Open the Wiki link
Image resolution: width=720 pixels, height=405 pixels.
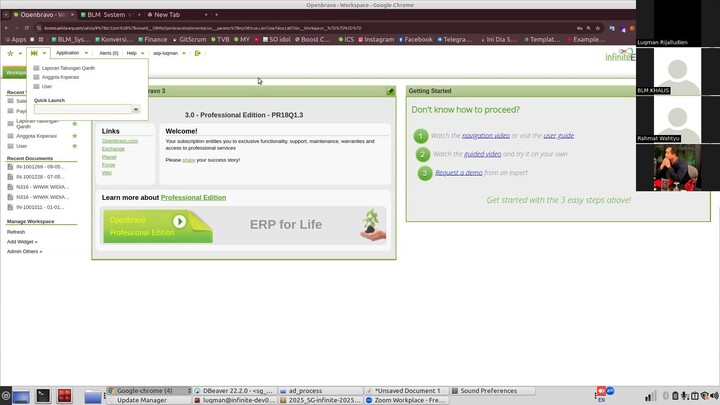point(107,173)
